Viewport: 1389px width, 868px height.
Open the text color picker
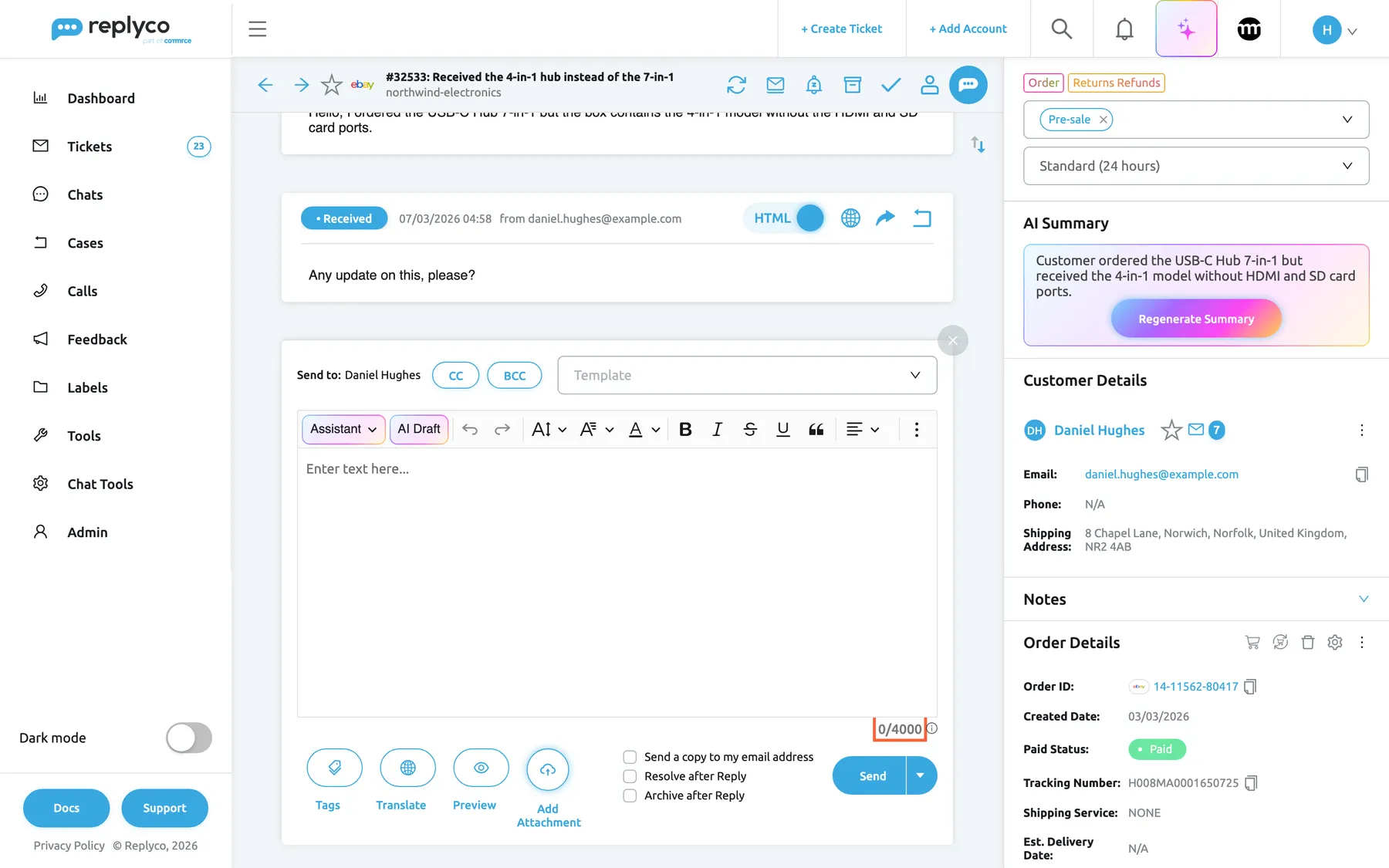[x=644, y=430]
